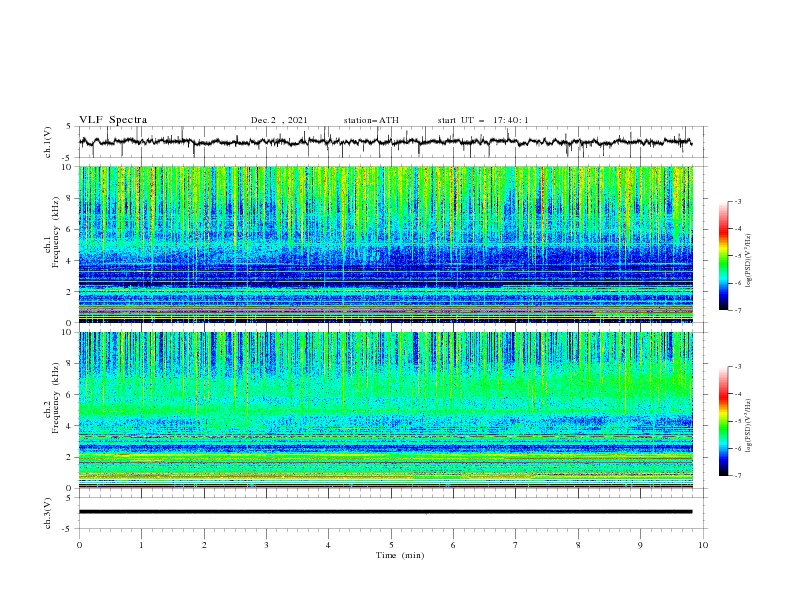The height and width of the screenshot is (612, 792).
Task: Click the ch.2 spectrogram "4" kHz tick label
Action: tap(70, 426)
